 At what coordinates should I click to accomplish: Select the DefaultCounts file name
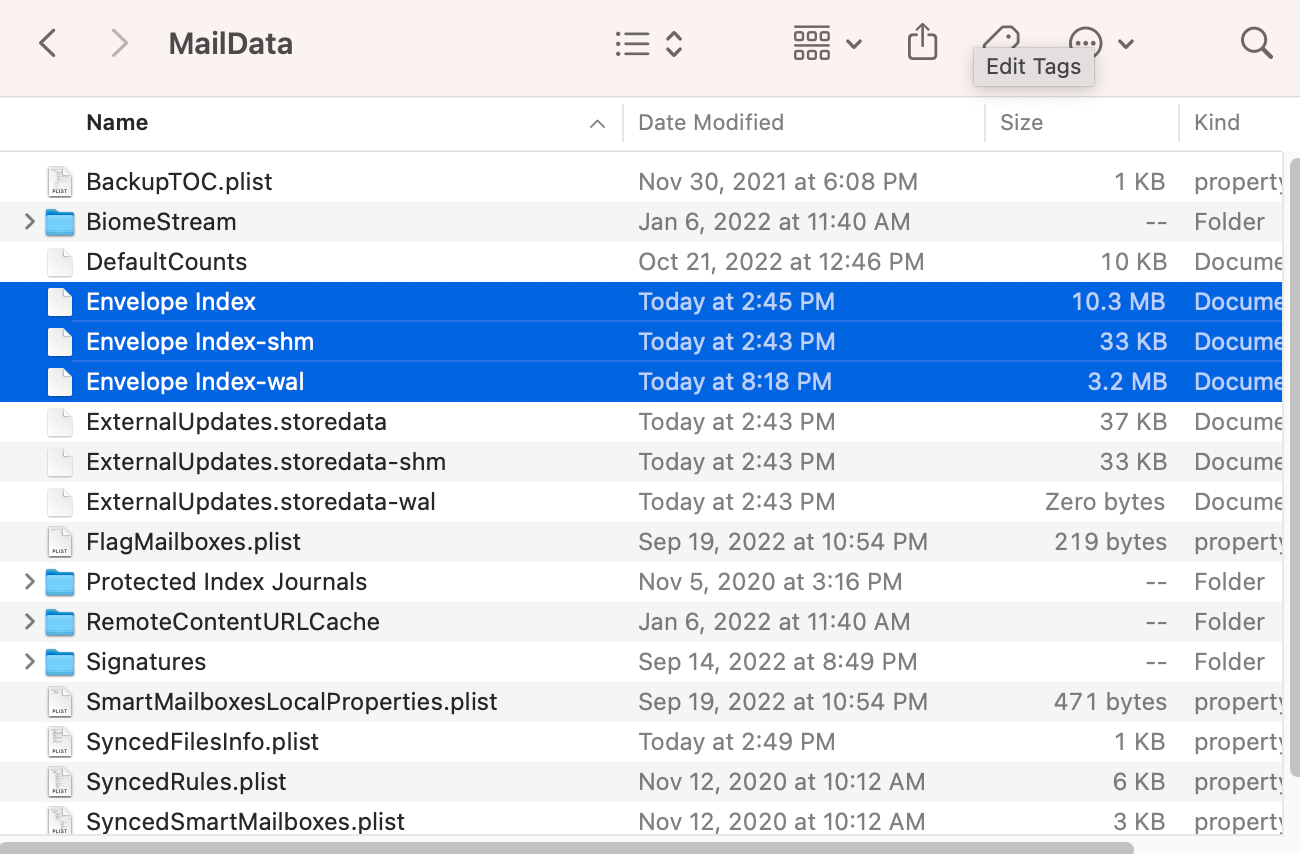pyautogui.click(x=166, y=262)
